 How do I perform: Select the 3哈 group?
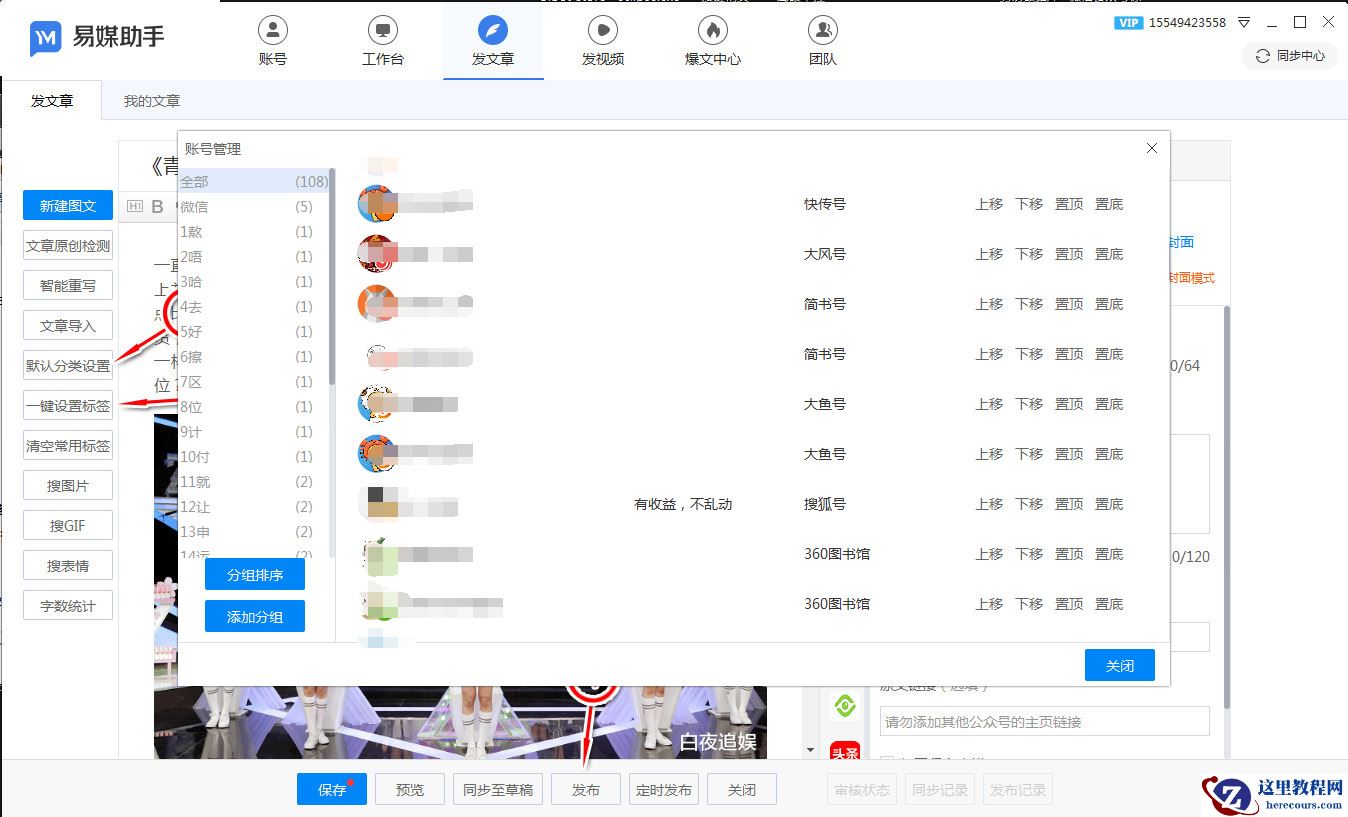pos(253,282)
